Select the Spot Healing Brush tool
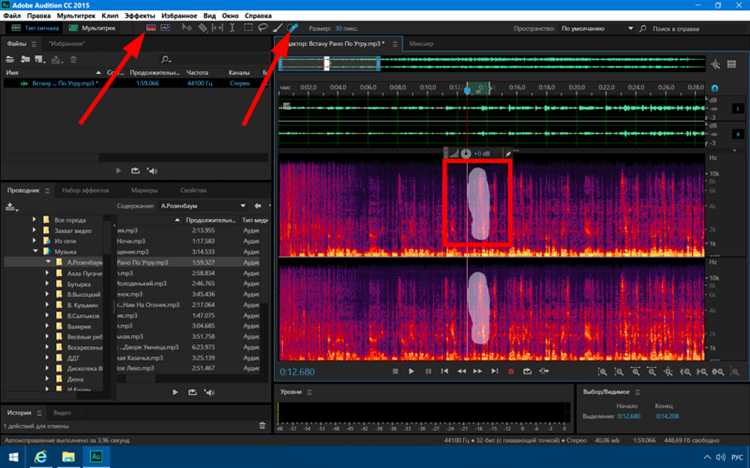The width and height of the screenshot is (750, 468). coord(292,28)
